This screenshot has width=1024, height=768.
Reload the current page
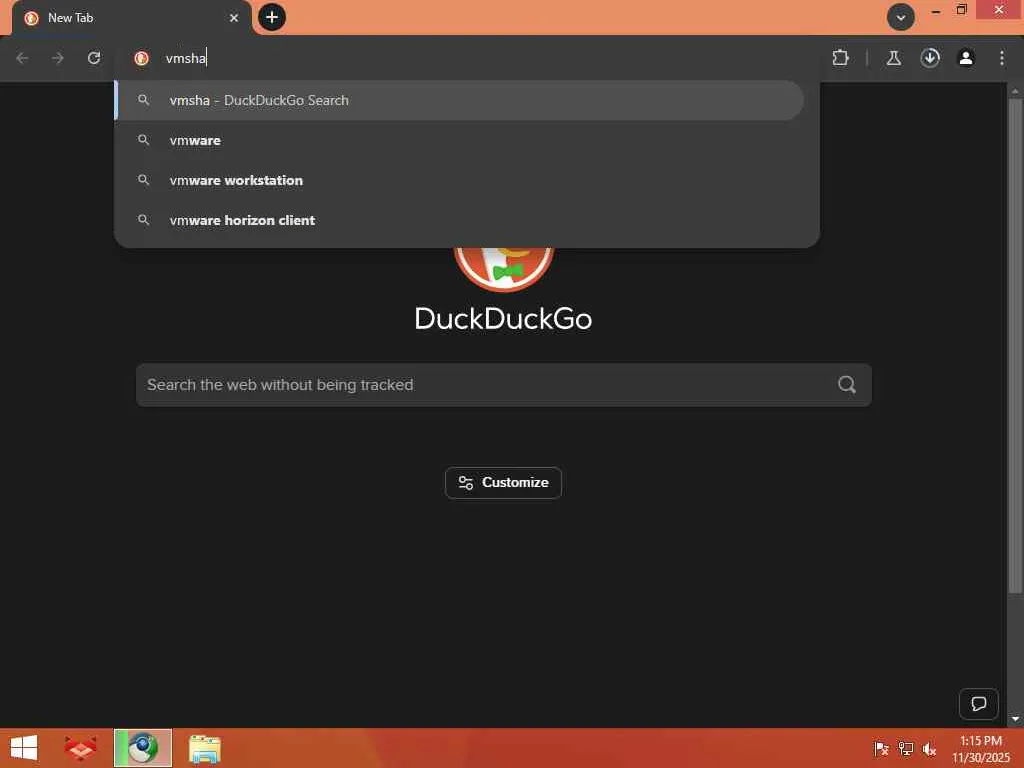click(x=94, y=58)
